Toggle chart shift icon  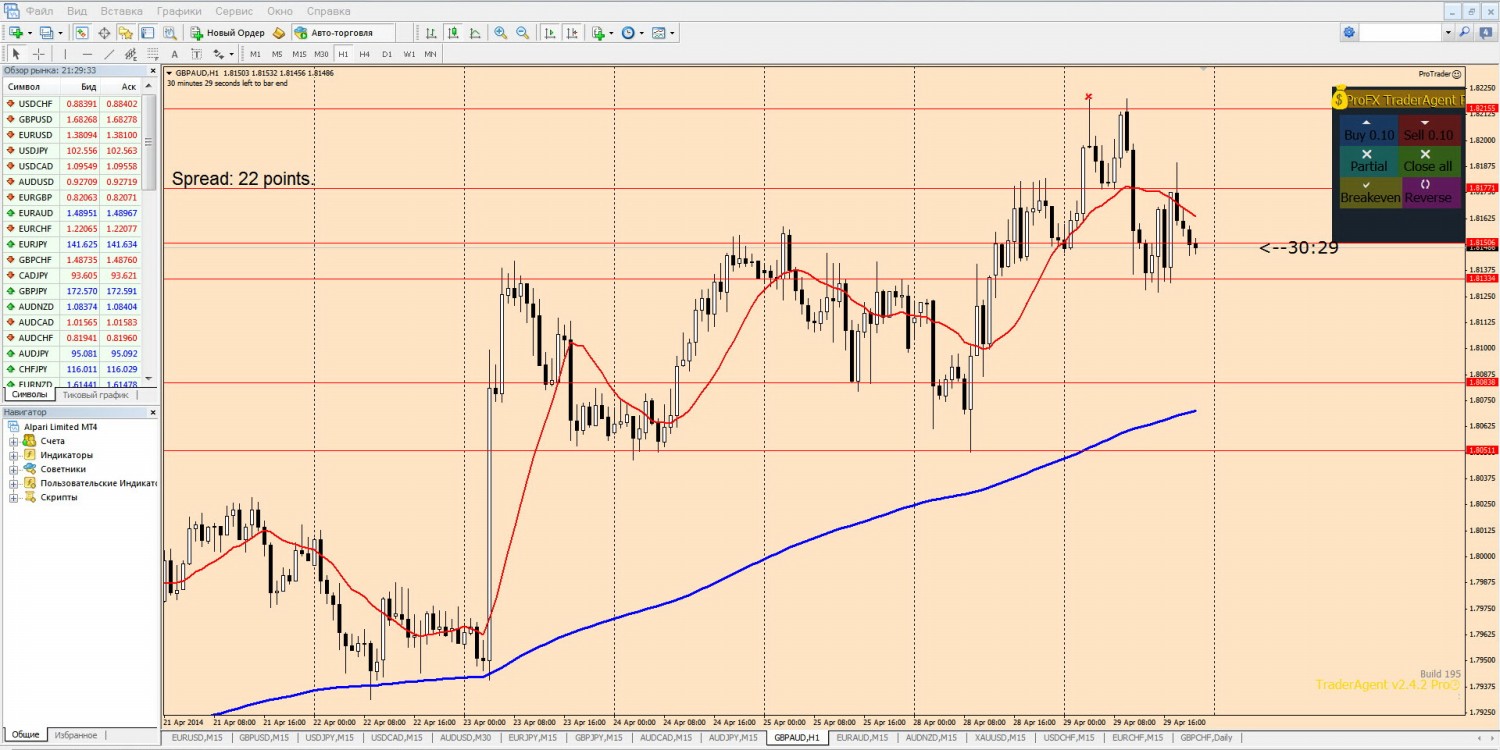coord(572,33)
